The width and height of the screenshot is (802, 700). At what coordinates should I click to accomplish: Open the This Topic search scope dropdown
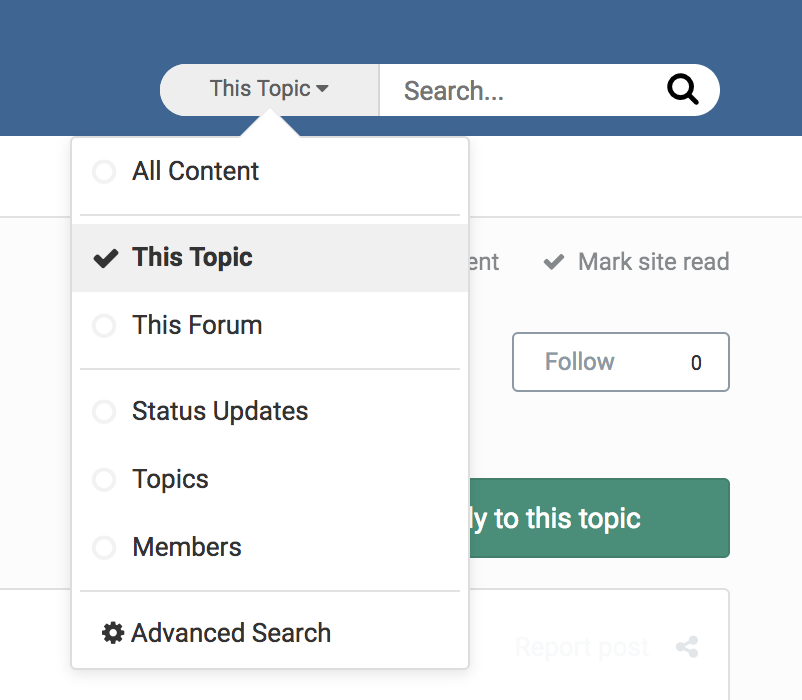point(269,89)
